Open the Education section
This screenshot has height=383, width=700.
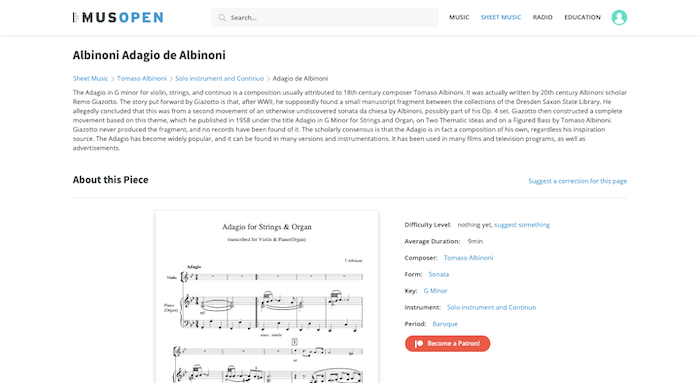582,17
